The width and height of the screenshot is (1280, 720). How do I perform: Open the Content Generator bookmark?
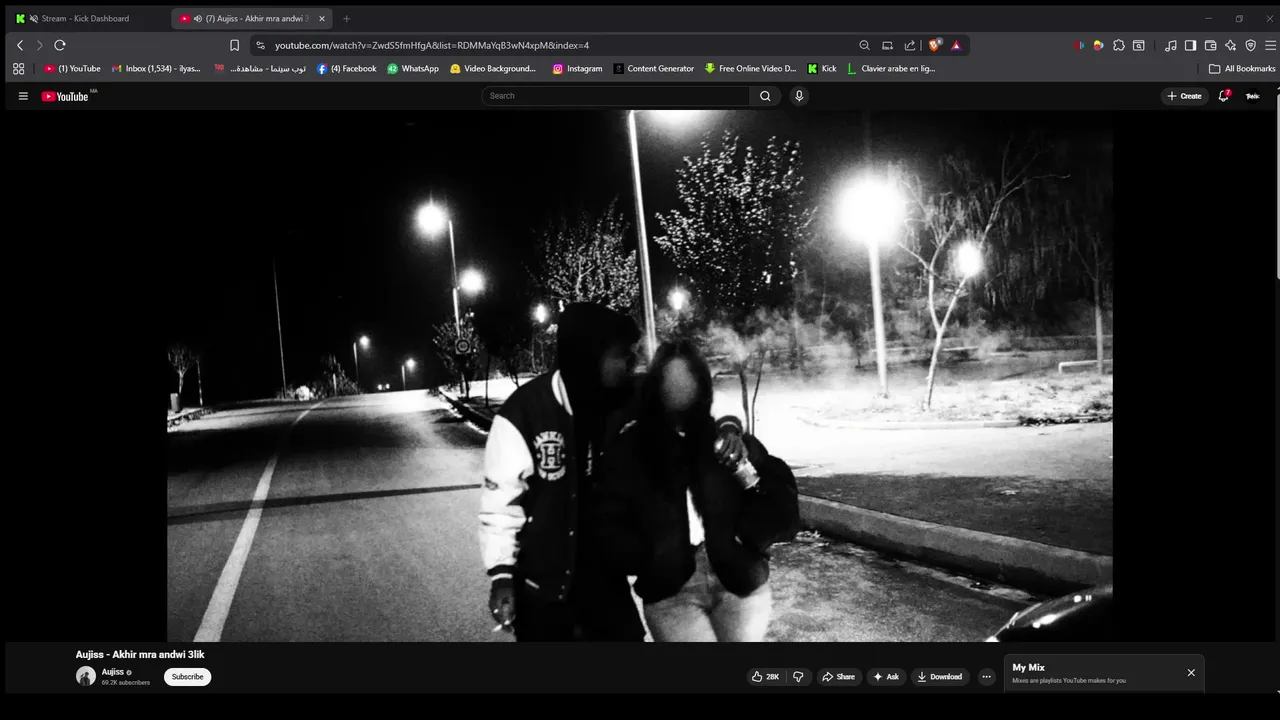pyautogui.click(x=654, y=69)
